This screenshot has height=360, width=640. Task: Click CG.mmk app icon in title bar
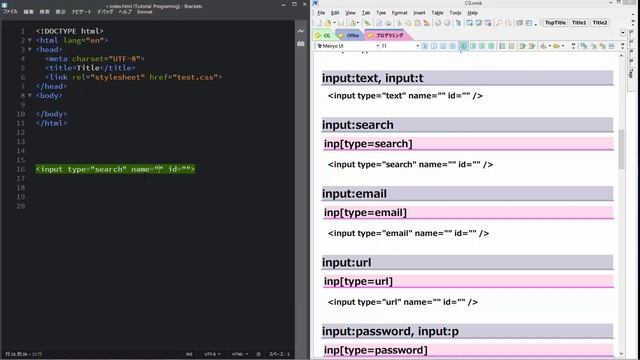(x=315, y=3)
